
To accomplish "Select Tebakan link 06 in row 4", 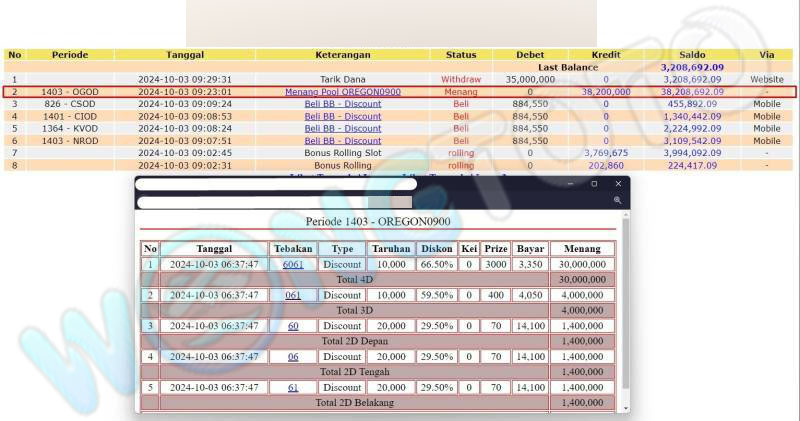I will 293,356.
